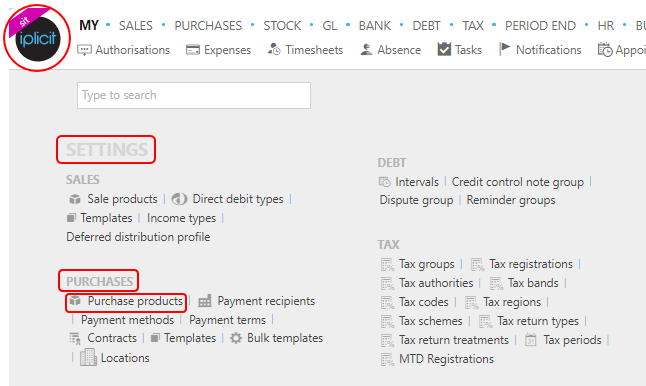Open Tax return treatments link text
The width and height of the screenshot is (646, 386).
[x=454, y=340]
